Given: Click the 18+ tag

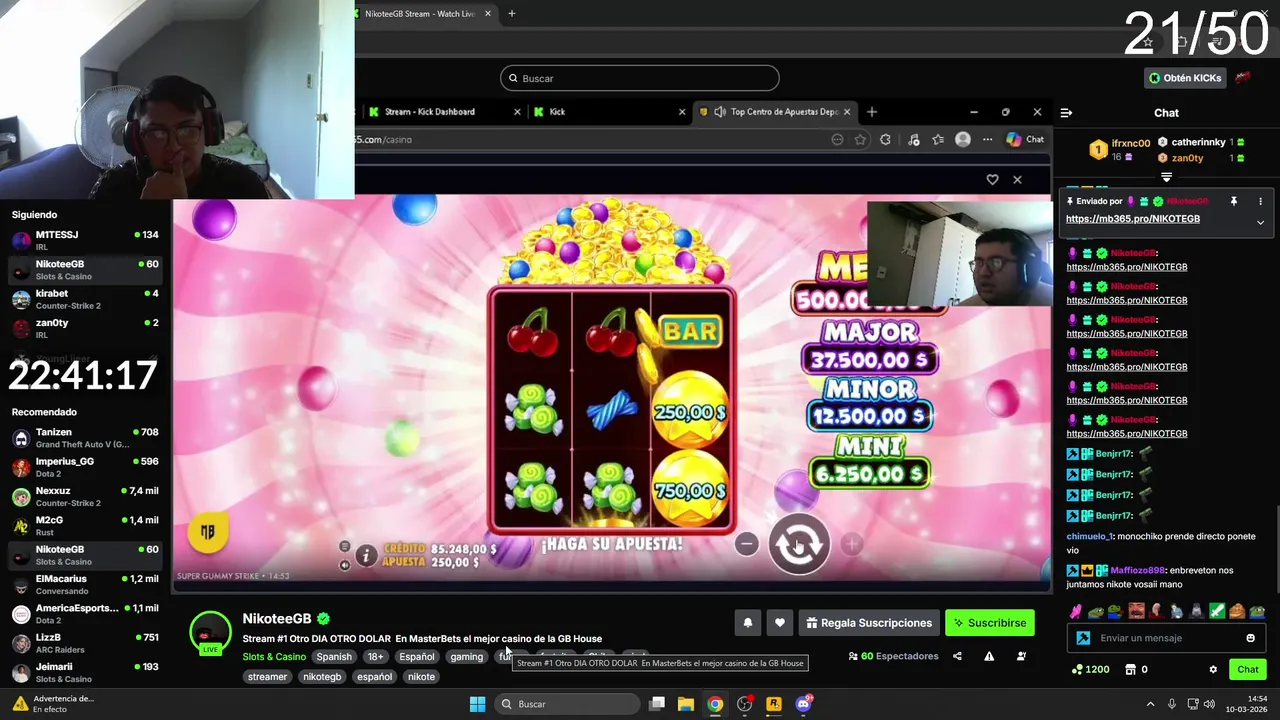Looking at the screenshot, I should point(375,657).
